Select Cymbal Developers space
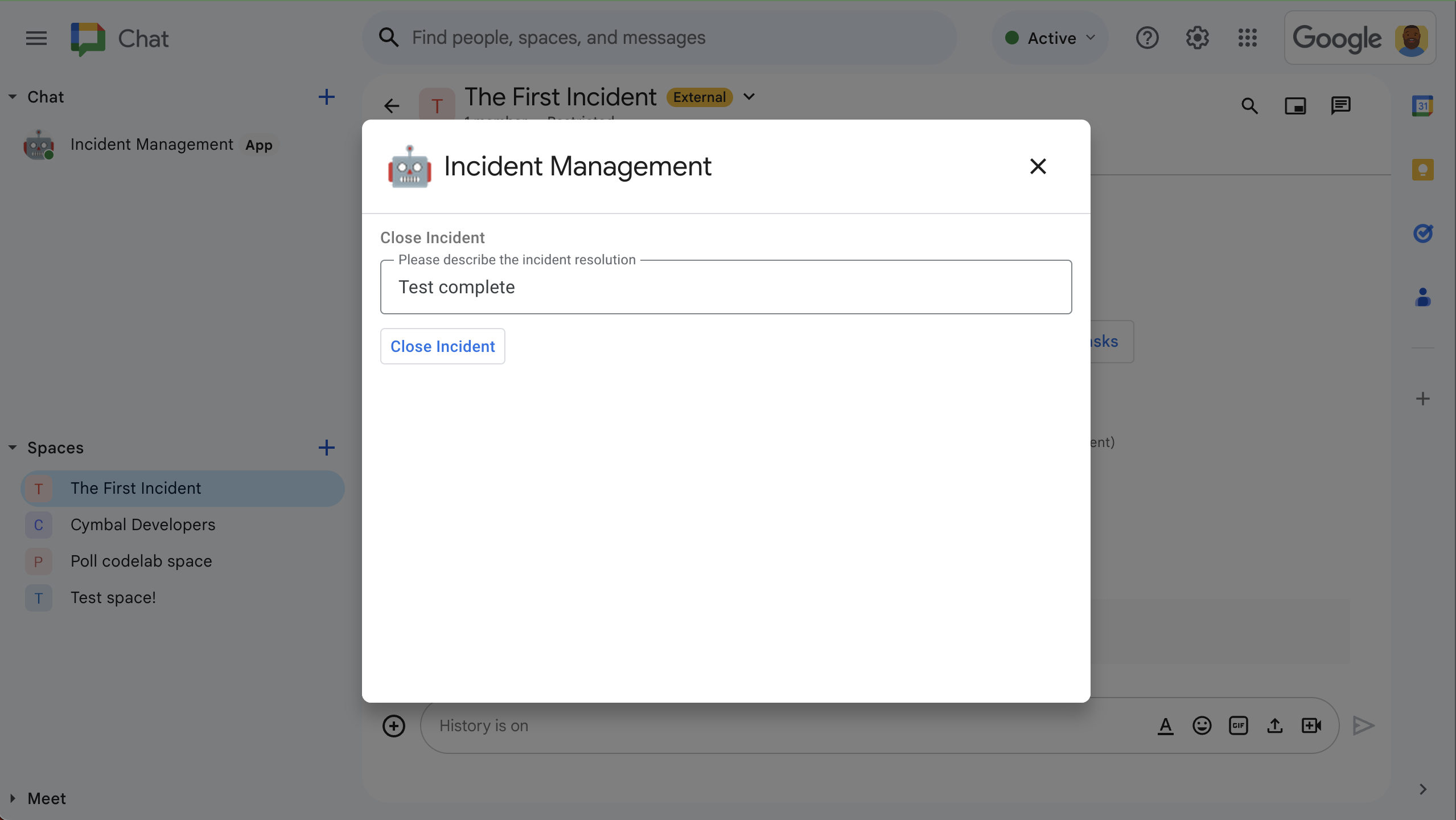1456x820 pixels. point(143,524)
